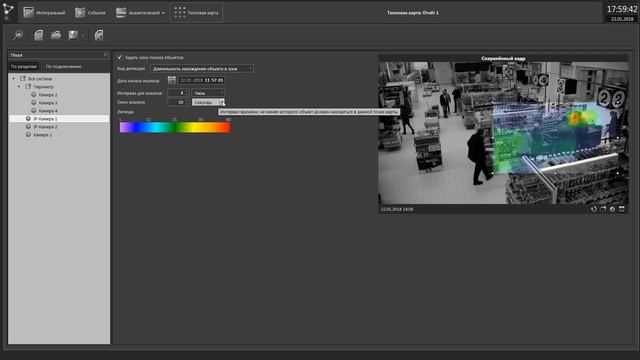Click the print toolbar icon
This screenshot has height=360, width=640.
tap(56, 36)
